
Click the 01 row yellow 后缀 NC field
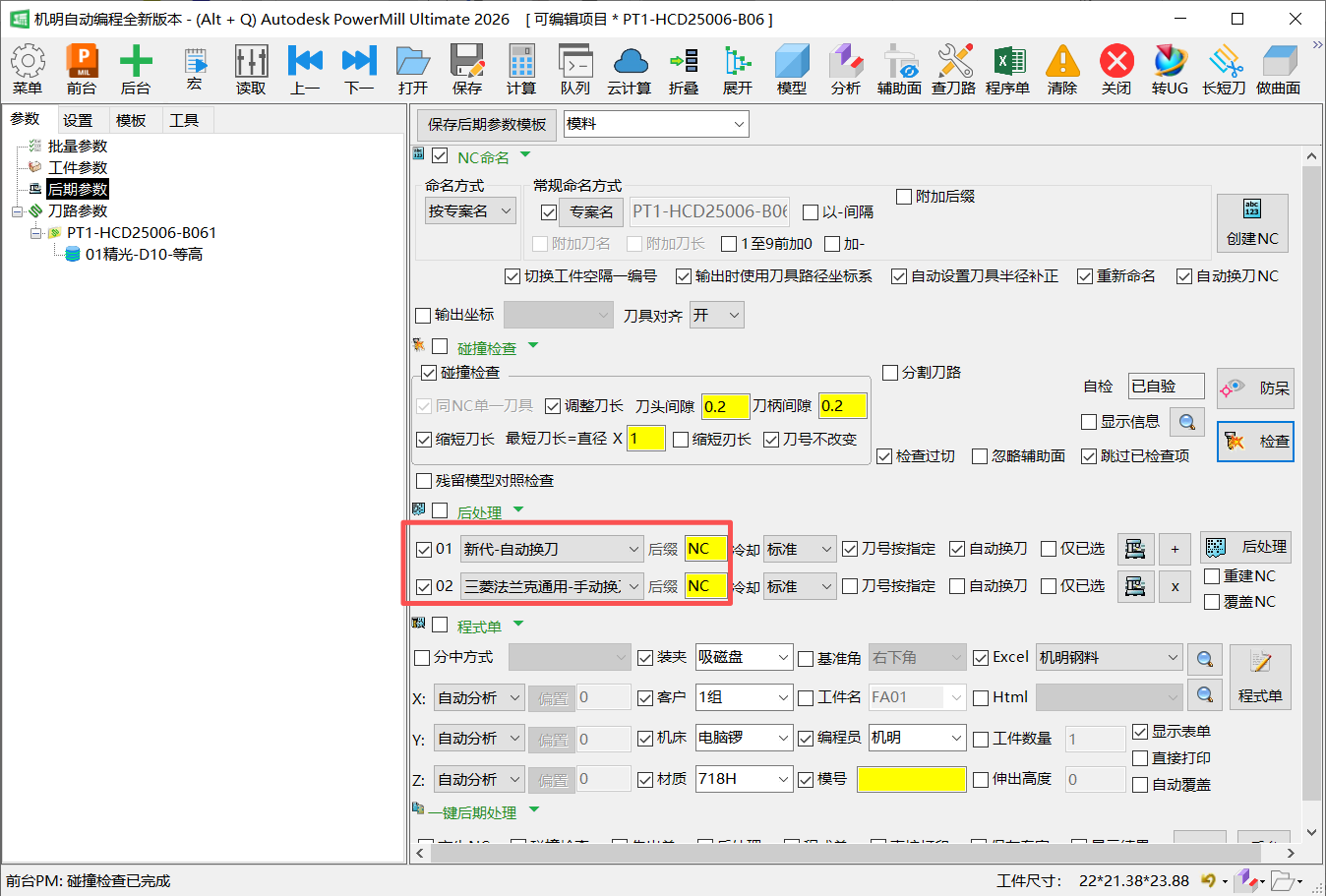pyautogui.click(x=705, y=549)
